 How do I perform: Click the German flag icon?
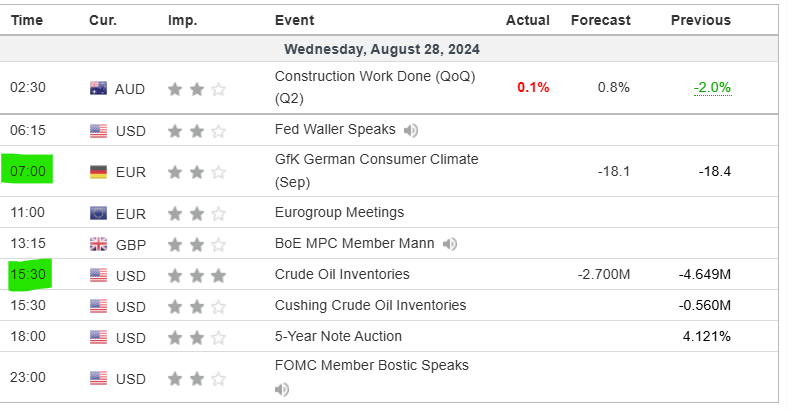tap(98, 171)
